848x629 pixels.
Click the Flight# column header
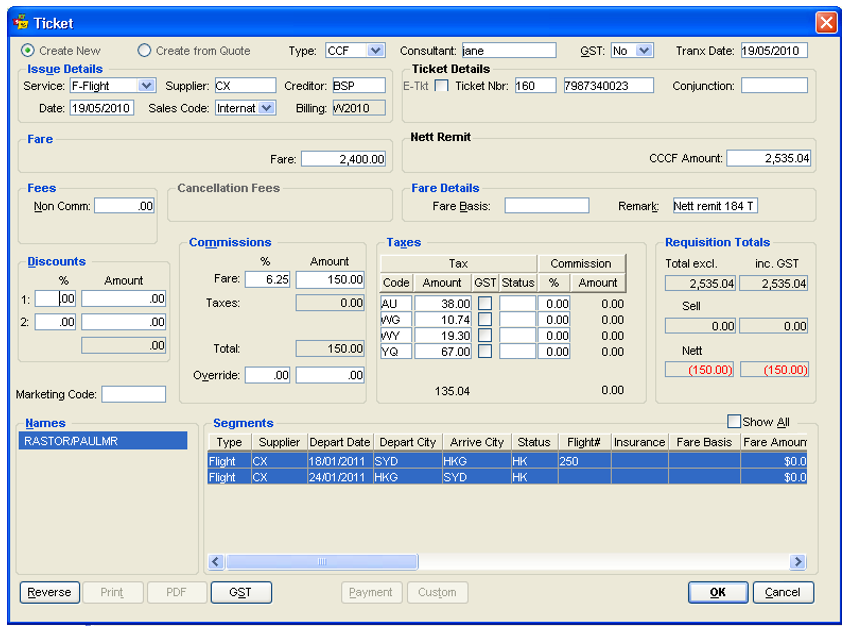584,442
